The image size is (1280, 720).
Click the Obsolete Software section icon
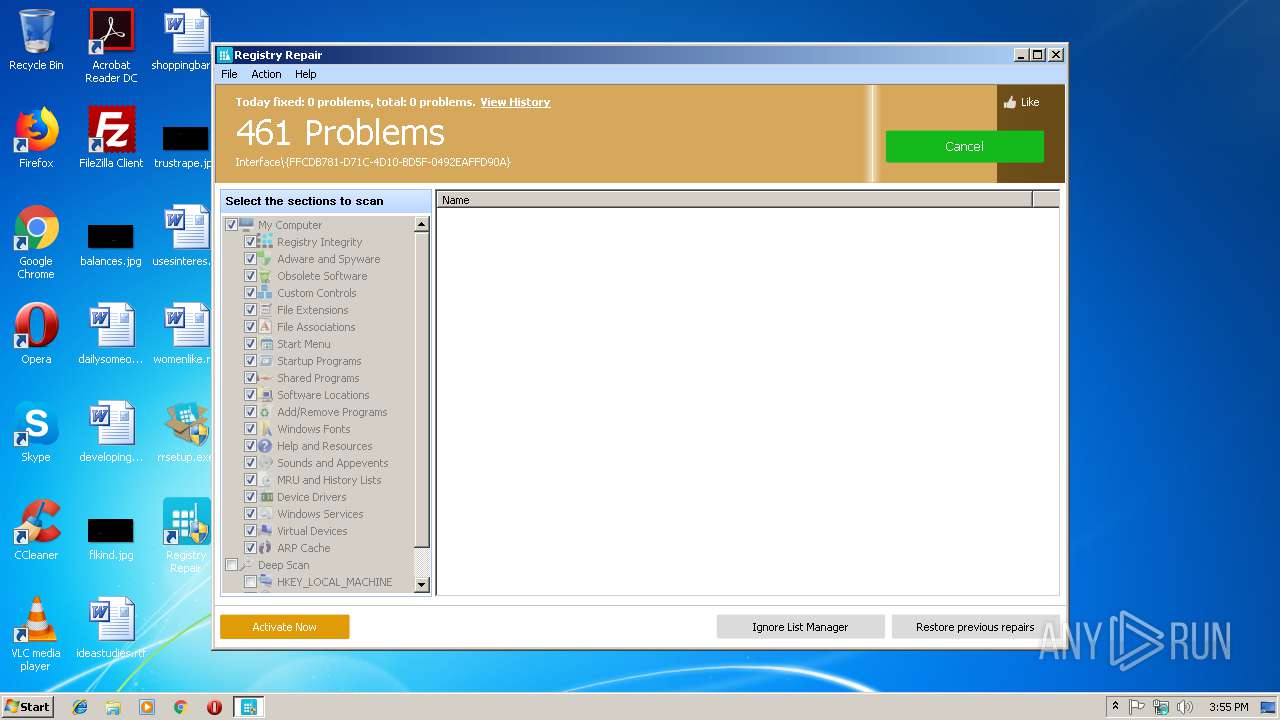[266, 276]
